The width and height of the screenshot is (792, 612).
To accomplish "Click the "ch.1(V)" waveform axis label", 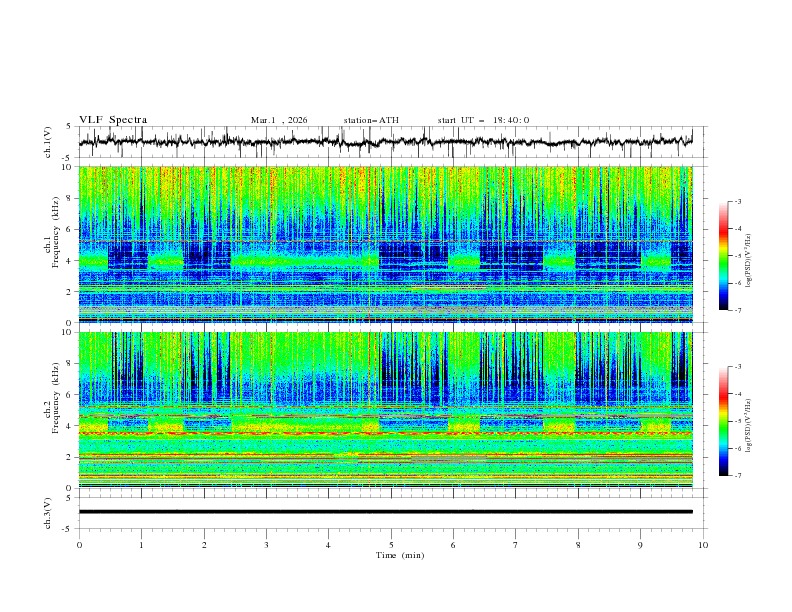I will pos(48,142).
